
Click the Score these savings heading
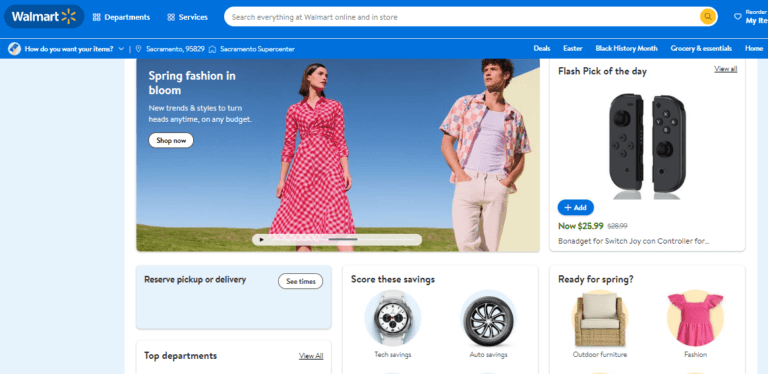point(393,280)
